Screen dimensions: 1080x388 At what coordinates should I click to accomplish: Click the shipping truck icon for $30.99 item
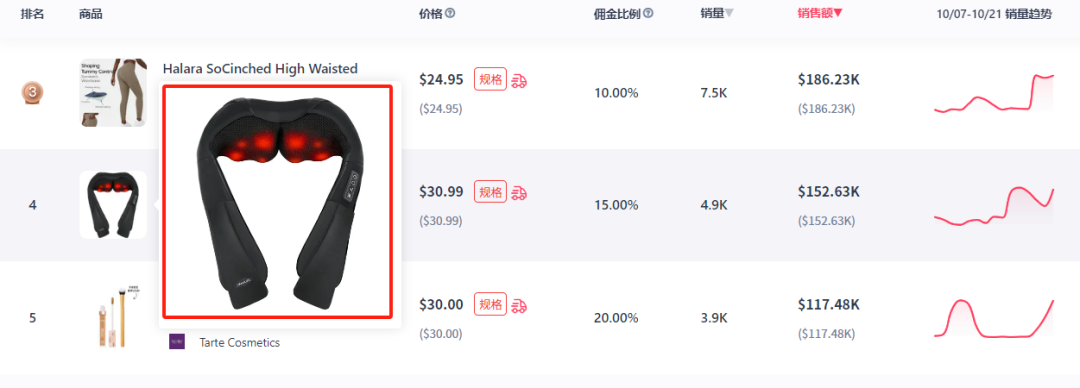pos(519,192)
